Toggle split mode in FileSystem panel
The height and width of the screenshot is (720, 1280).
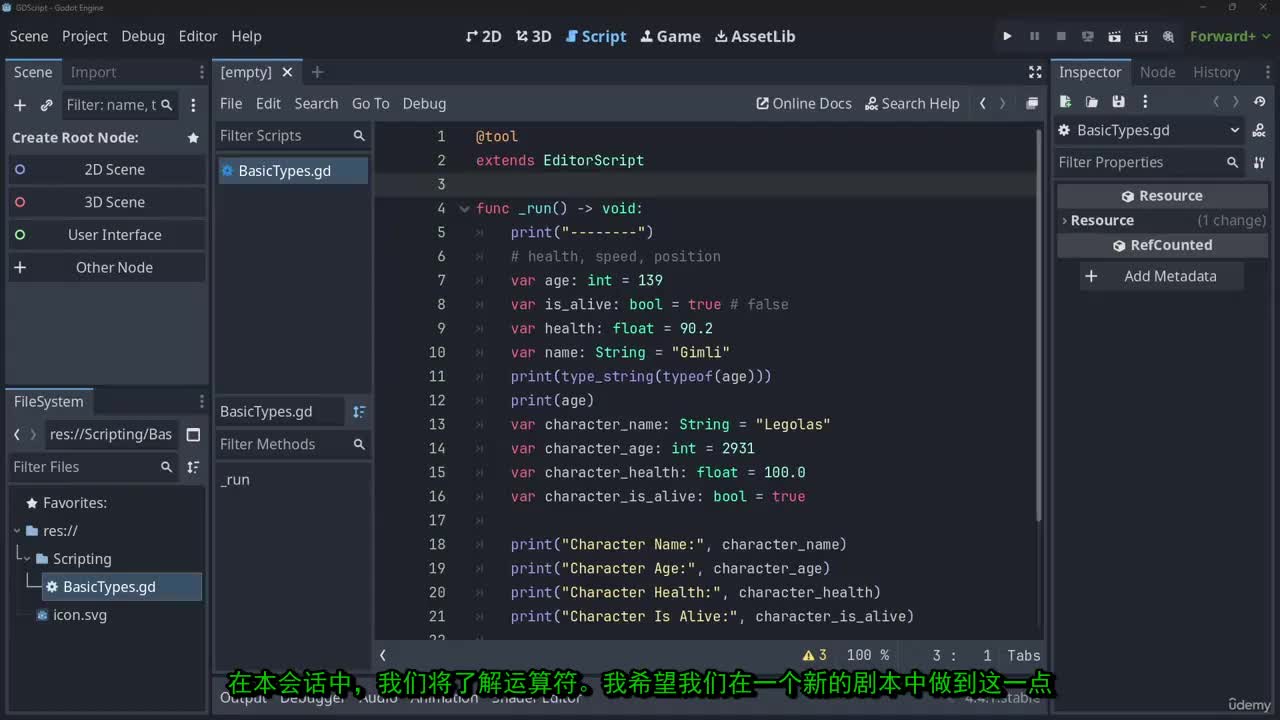pyautogui.click(x=193, y=435)
